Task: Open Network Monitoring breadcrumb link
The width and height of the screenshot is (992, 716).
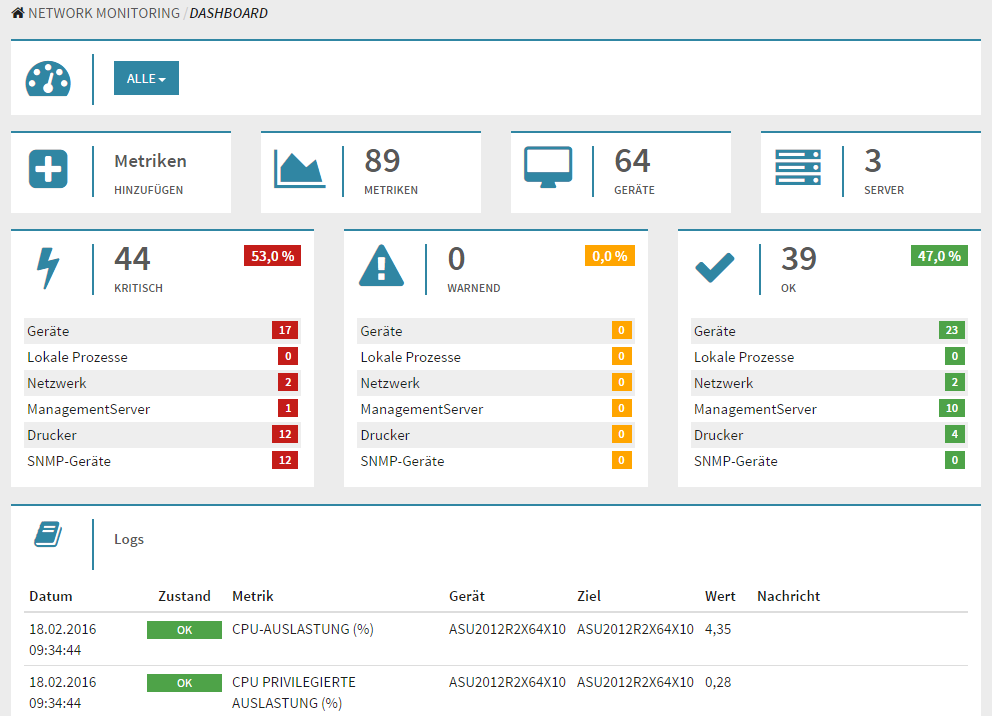Action: 104,14
